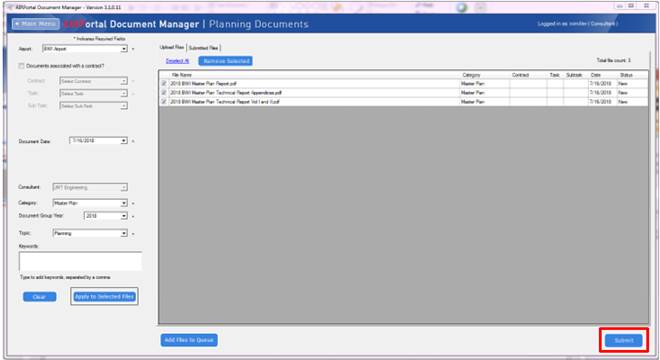The width and height of the screenshot is (660, 360).
Task: Return to the Main Menu
Action: [36, 24]
